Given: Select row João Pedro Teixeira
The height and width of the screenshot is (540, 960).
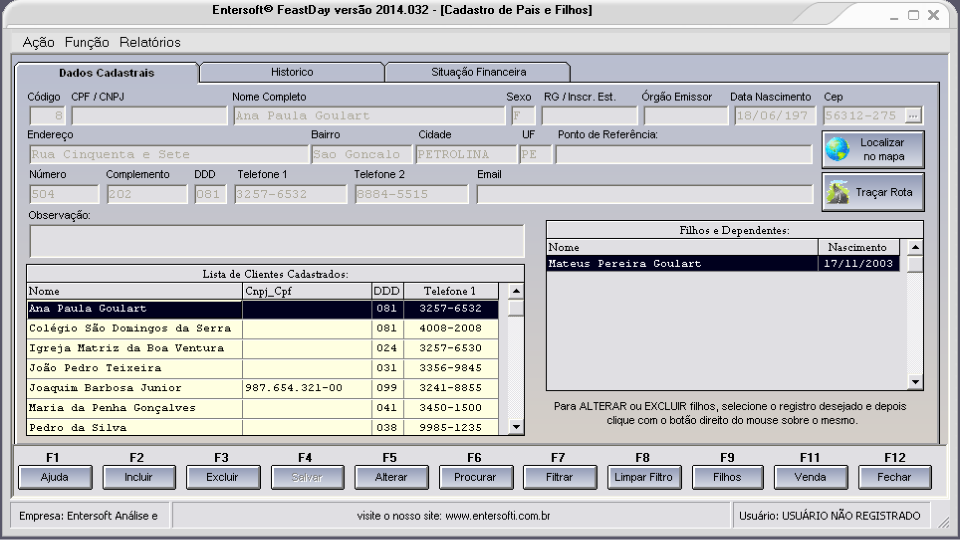Looking at the screenshot, I should (x=263, y=368).
